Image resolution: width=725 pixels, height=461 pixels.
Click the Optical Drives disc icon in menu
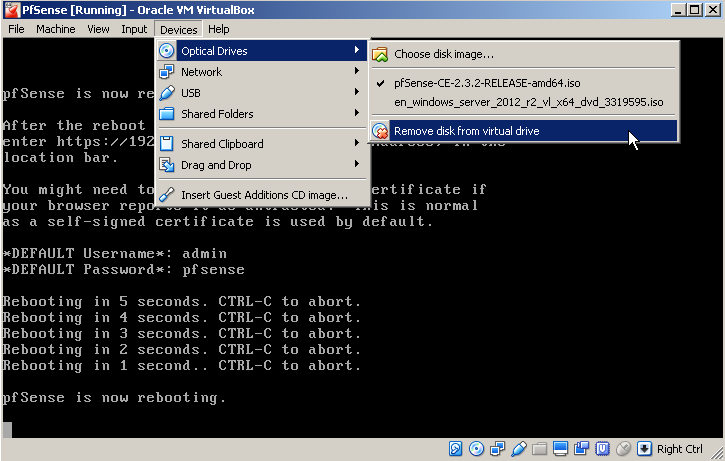click(166, 50)
